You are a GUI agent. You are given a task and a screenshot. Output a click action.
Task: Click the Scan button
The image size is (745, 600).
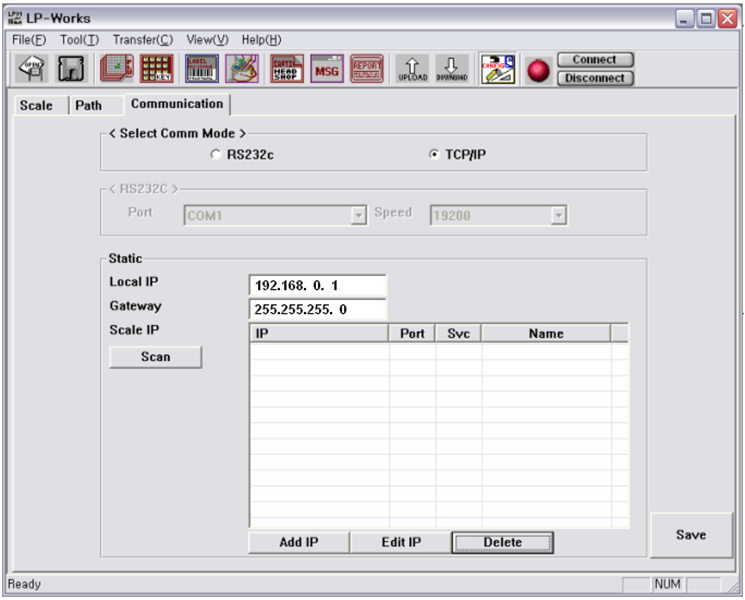click(155, 357)
